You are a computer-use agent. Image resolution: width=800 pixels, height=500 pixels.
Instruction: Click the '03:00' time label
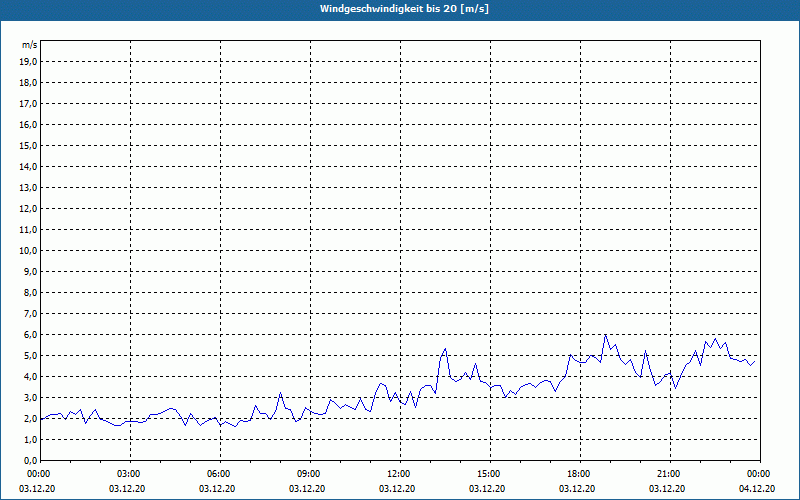[131, 474]
